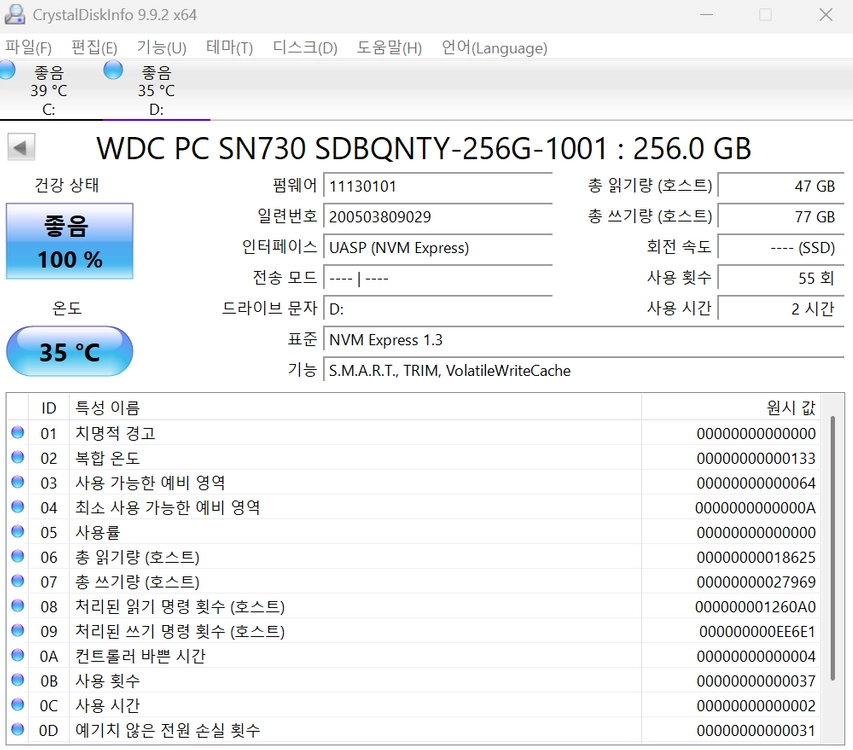Click raw value 00000001260A0
853x750 pixels.
coord(755,607)
